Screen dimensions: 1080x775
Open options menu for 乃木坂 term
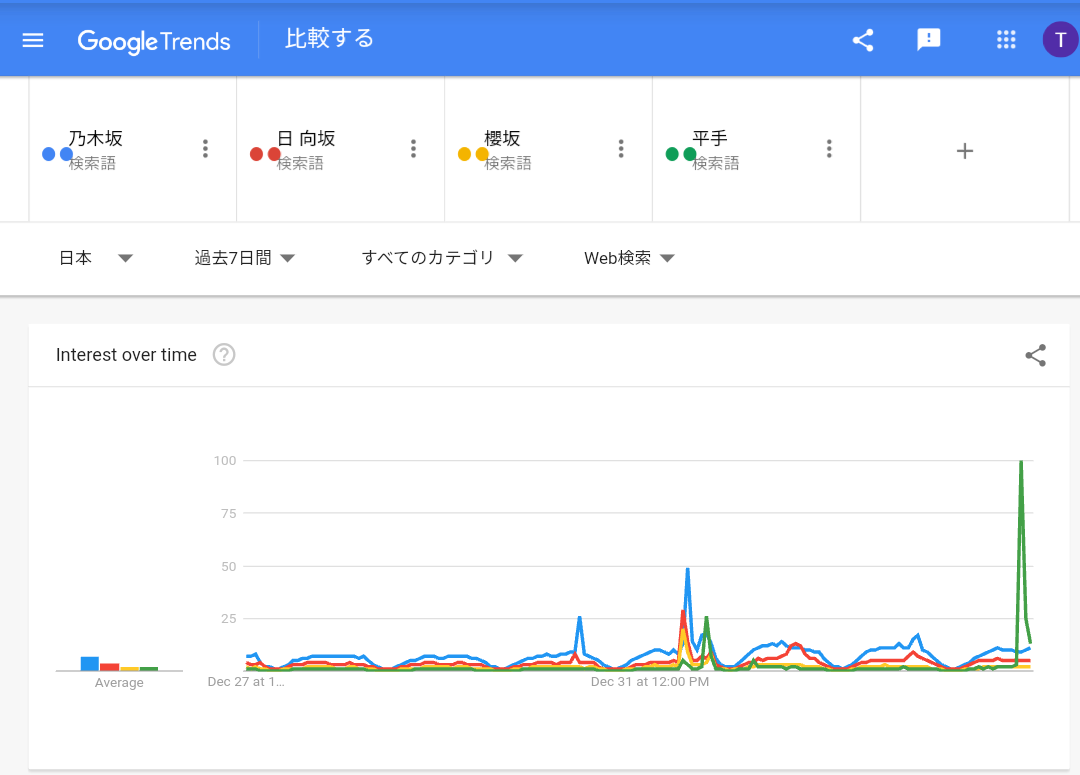click(205, 149)
